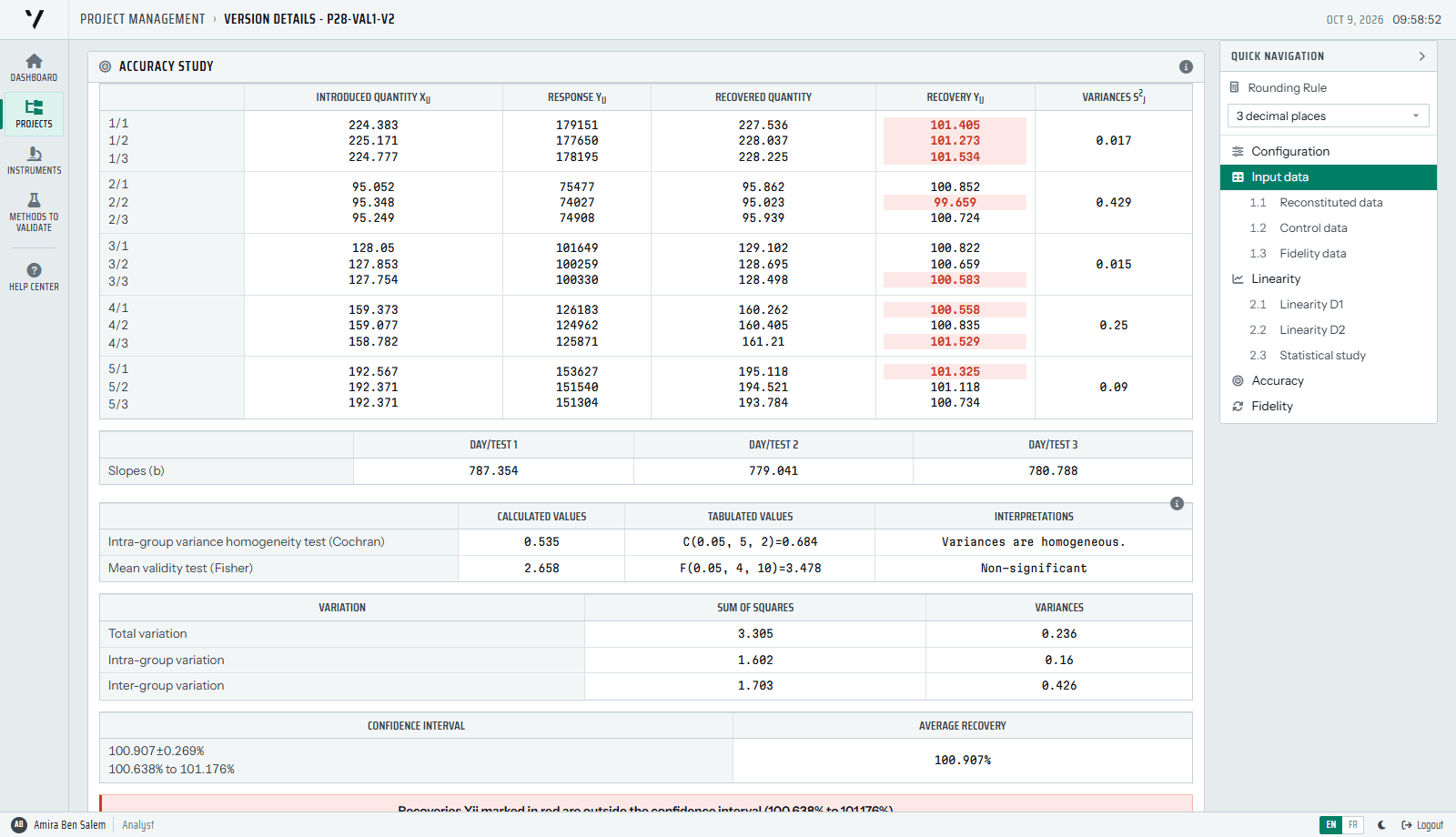1456x837 pixels.
Task: Click Cochran calculated value 0.535
Action: pyautogui.click(x=541, y=541)
